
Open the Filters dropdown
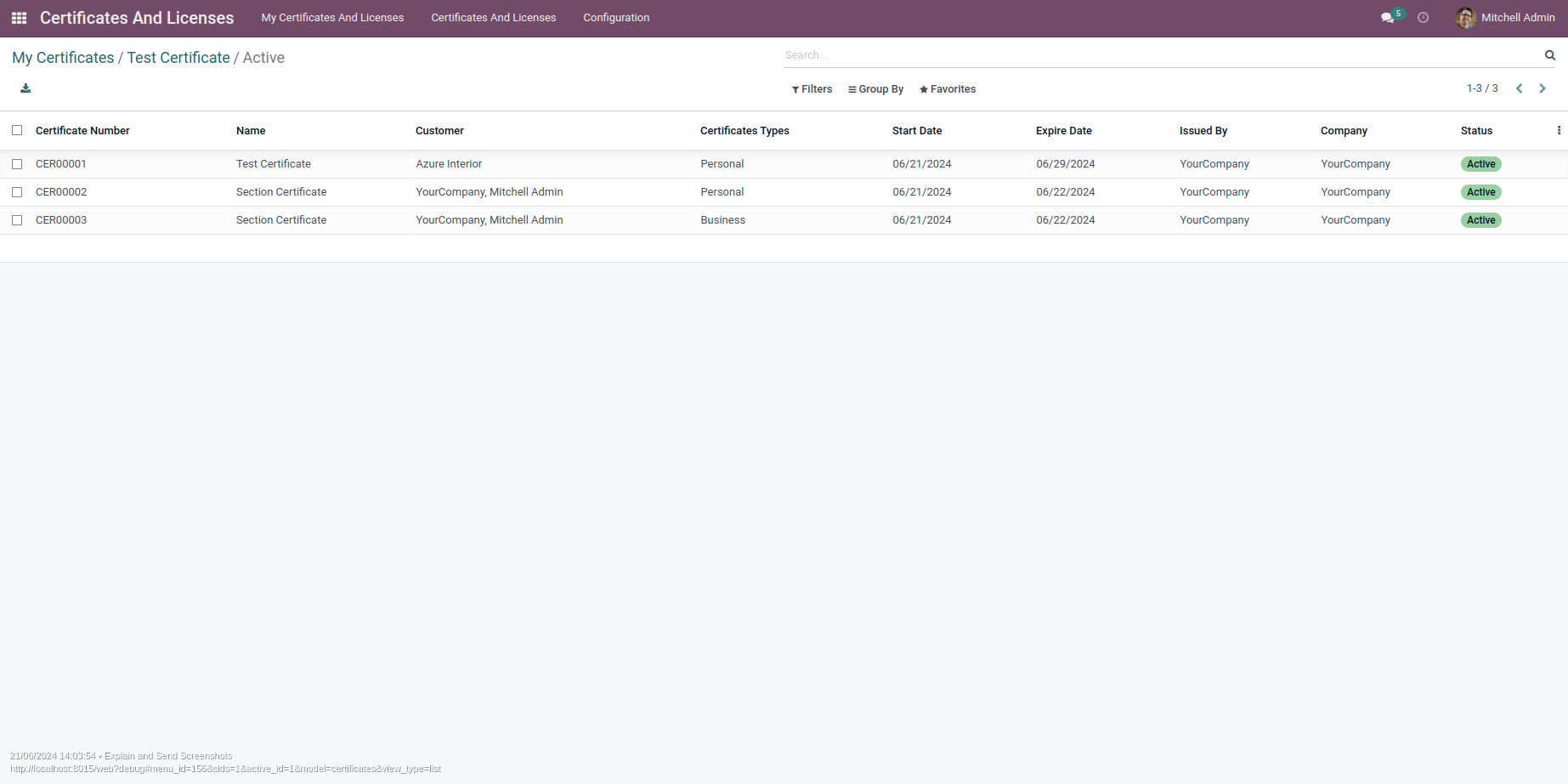point(812,89)
